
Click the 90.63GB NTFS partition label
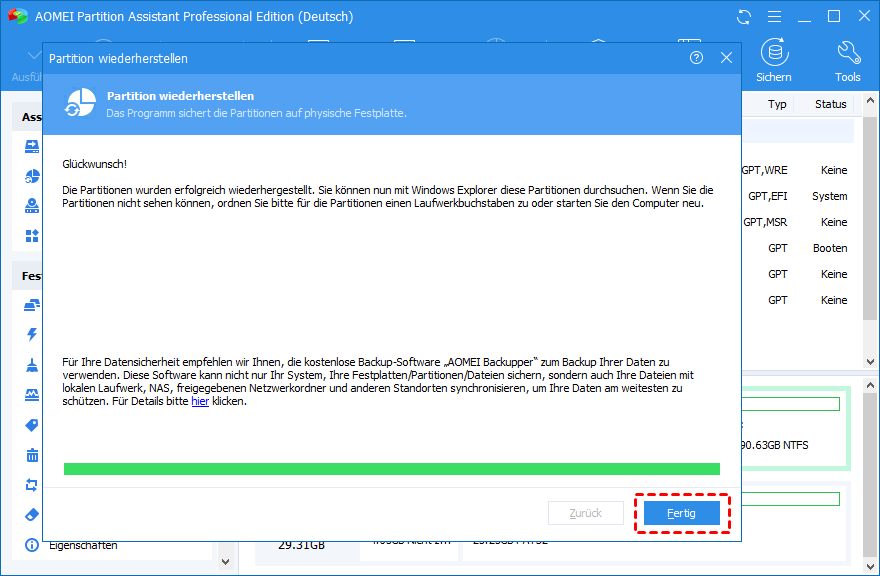[774, 445]
